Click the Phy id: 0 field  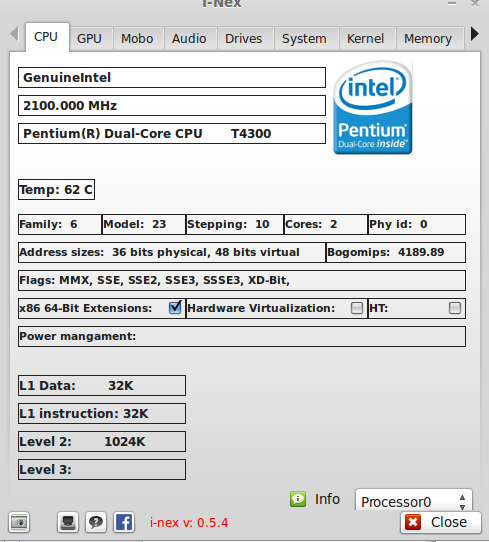[417, 224]
